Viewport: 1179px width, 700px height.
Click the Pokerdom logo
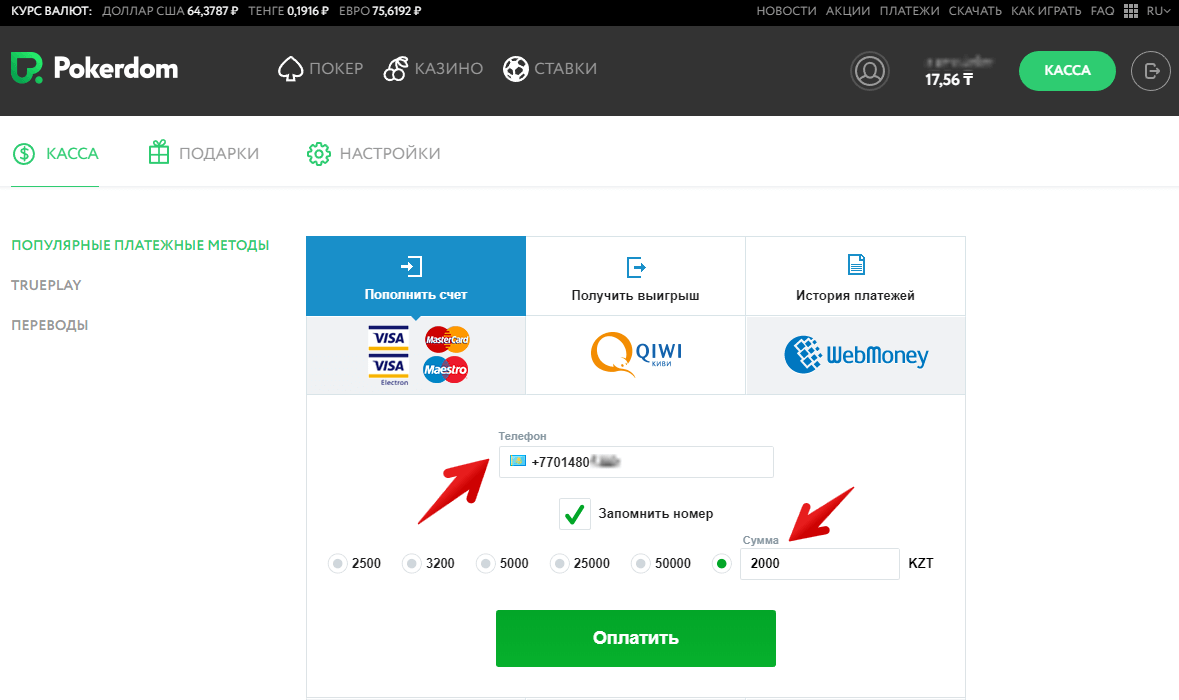pyautogui.click(x=94, y=69)
